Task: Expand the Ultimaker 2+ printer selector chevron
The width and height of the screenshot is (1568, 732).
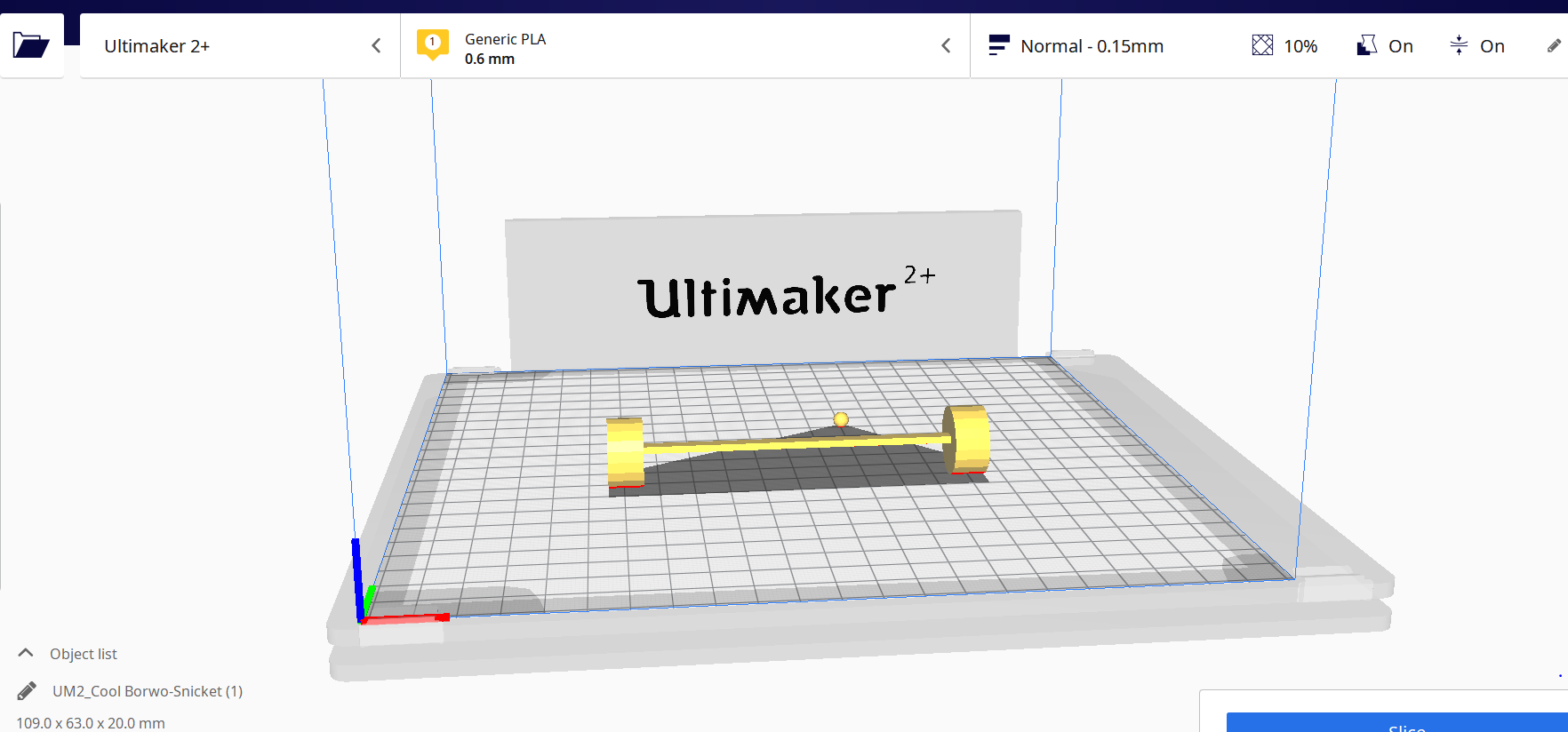Action: 376,45
